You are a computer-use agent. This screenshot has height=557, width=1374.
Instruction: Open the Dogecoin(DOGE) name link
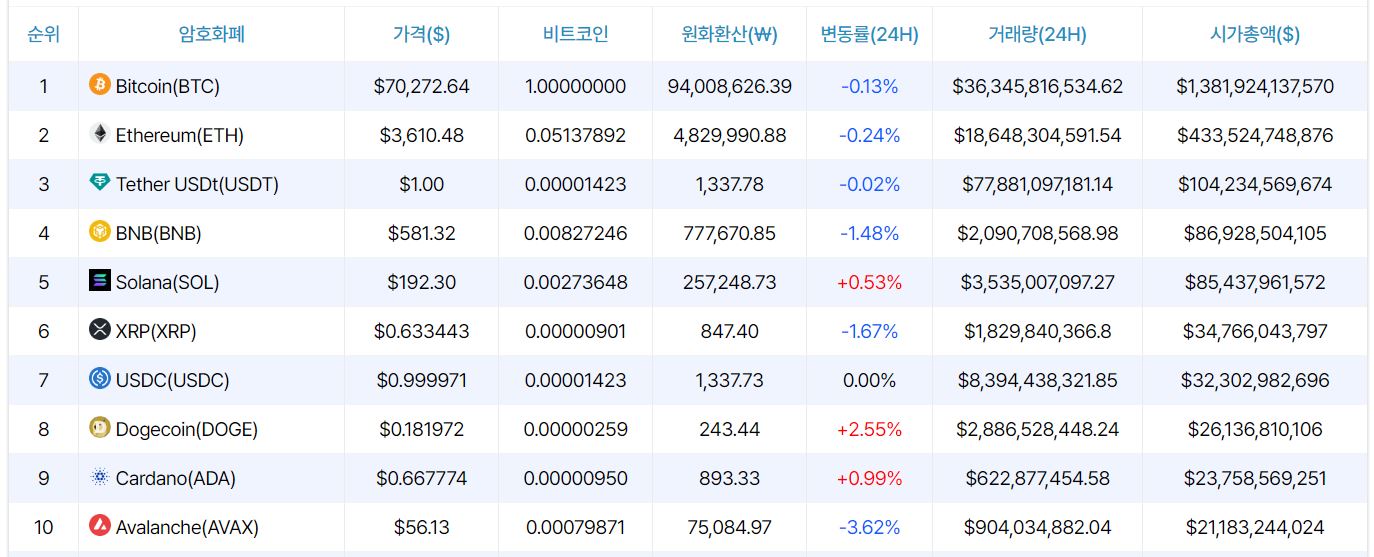click(x=187, y=429)
